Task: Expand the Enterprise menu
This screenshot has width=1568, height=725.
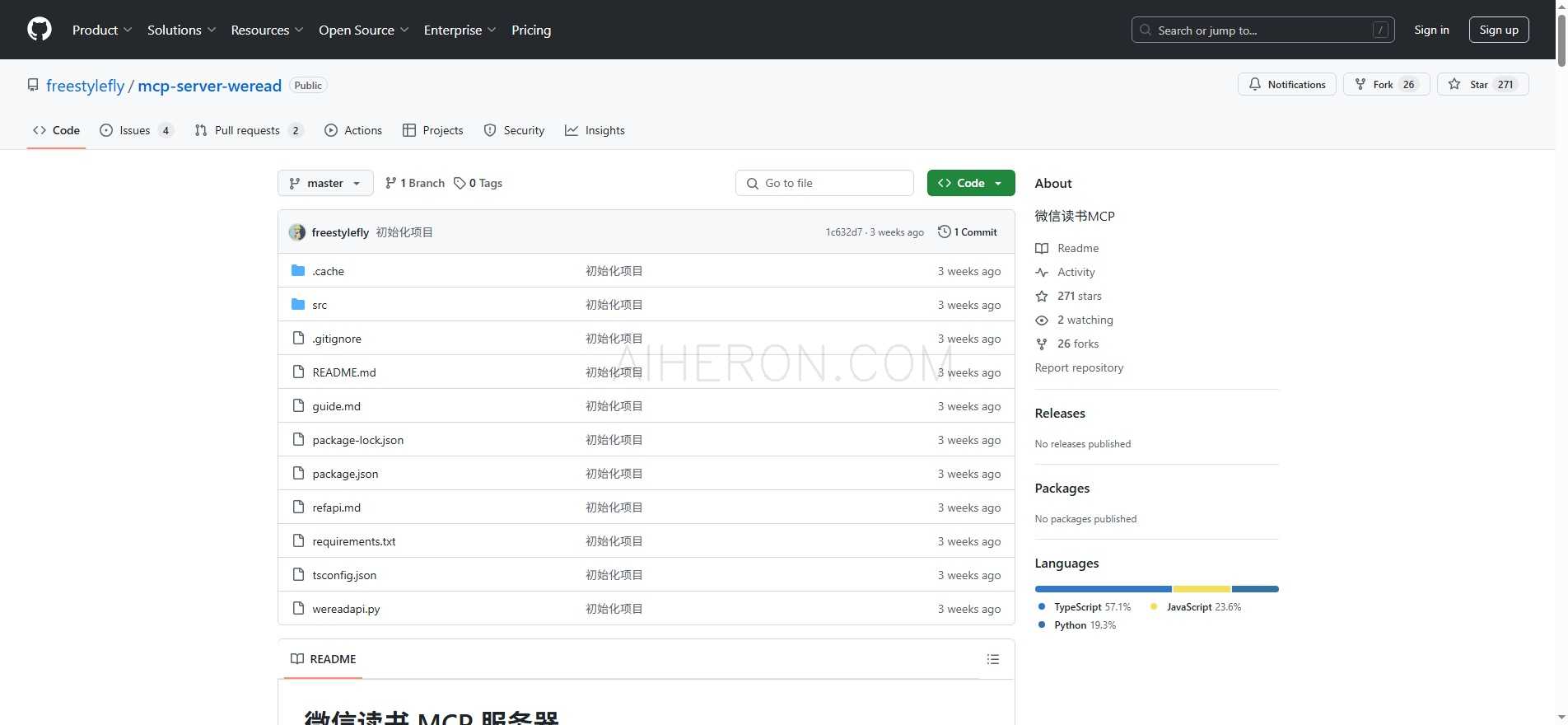Action: [x=460, y=30]
